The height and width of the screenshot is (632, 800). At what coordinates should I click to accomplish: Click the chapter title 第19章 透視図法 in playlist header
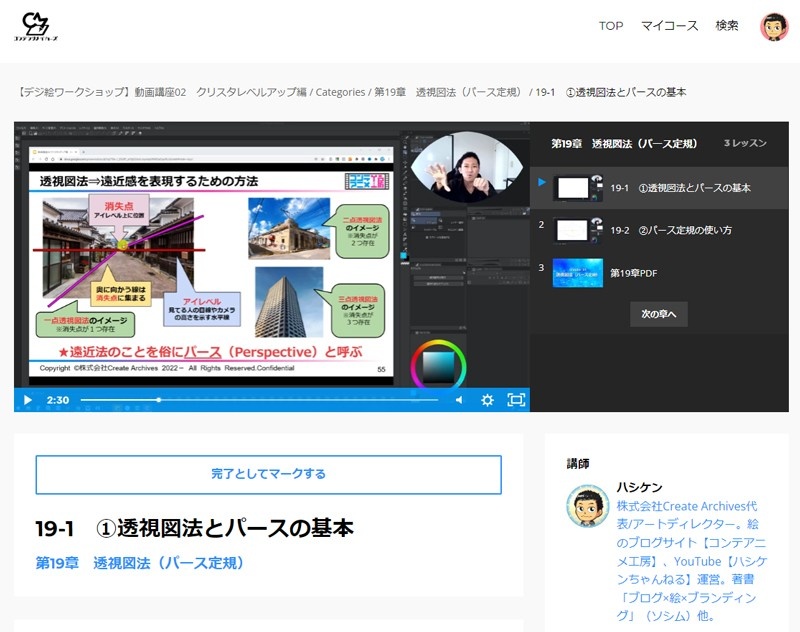624,143
